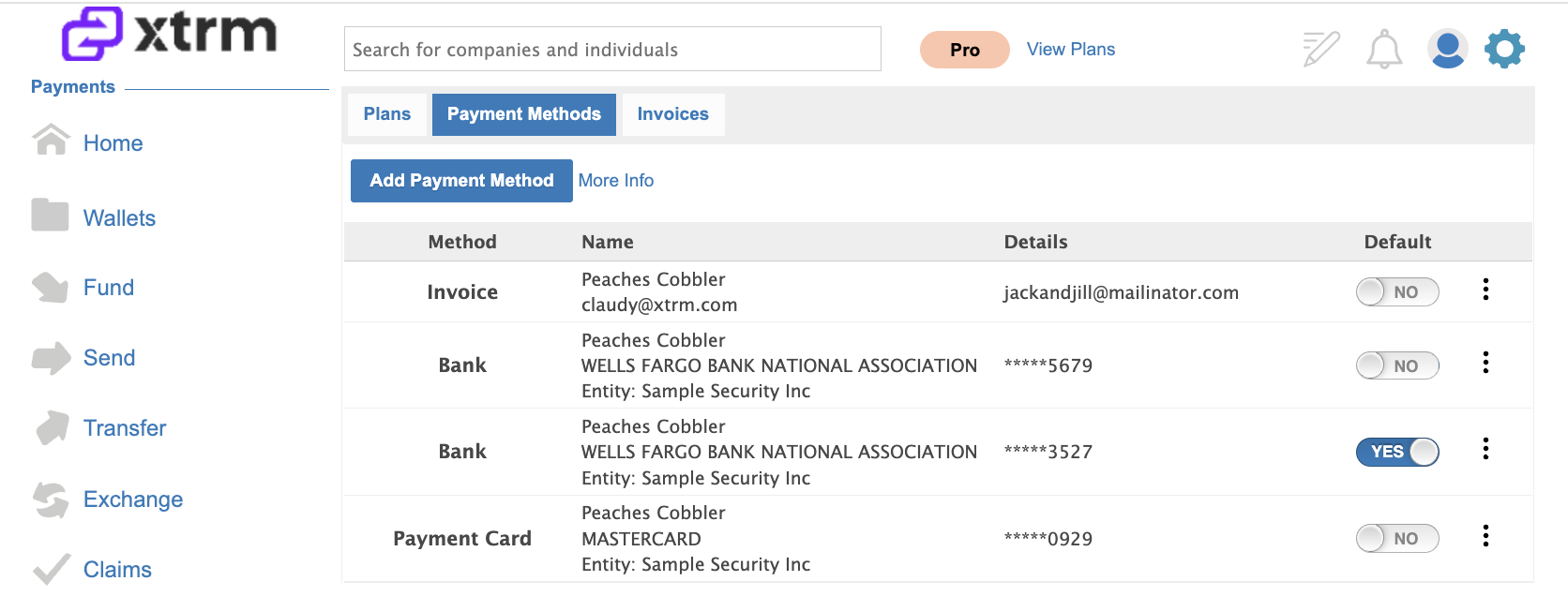Image resolution: width=1568 pixels, height=611 pixels.
Task: Click the Home house icon in sidebar
Action: coord(51,141)
